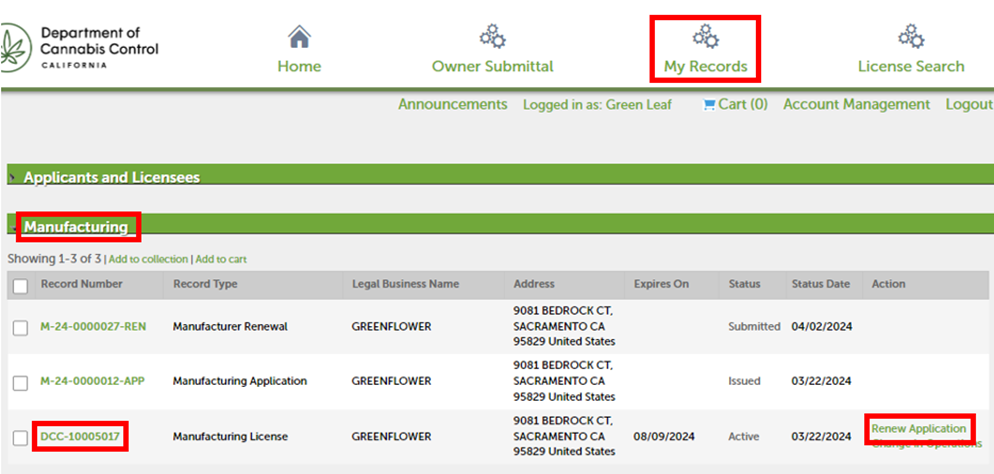
Task: Click 'Active' status cell
Action: [744, 437]
